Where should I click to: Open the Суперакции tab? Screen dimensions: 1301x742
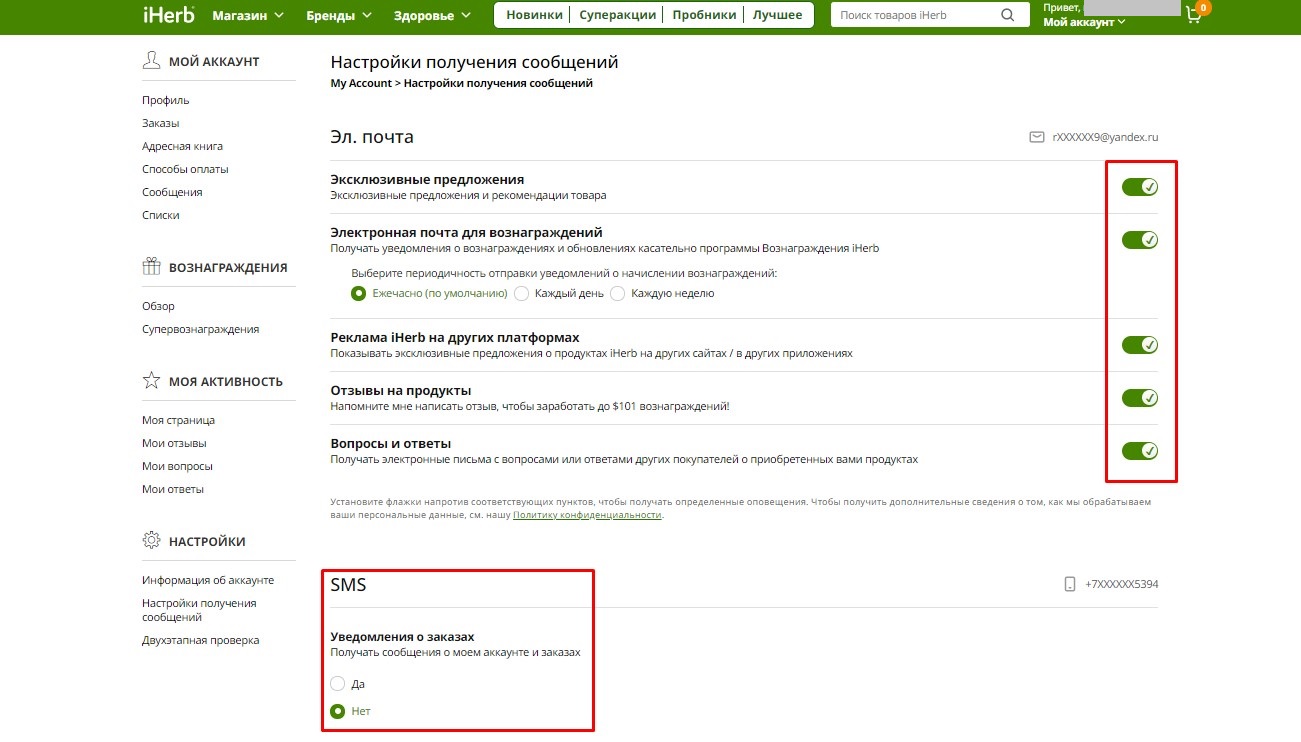coord(616,15)
